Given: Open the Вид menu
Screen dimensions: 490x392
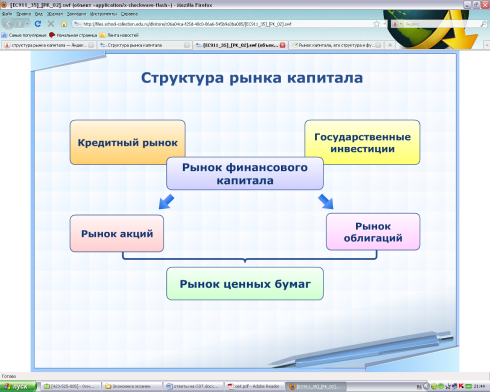Looking at the screenshot, I should [x=39, y=14].
